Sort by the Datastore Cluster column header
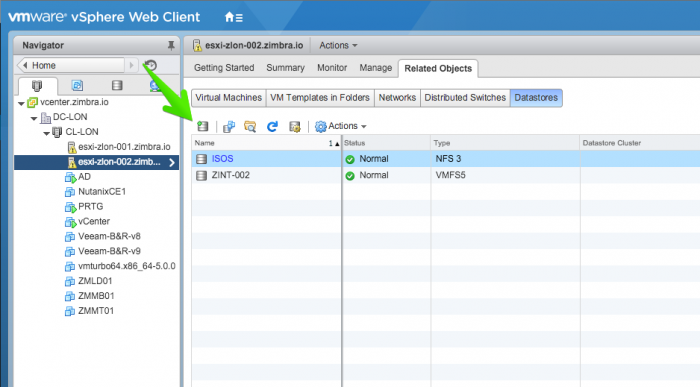Image resolution: width=700 pixels, height=387 pixels. [640, 143]
